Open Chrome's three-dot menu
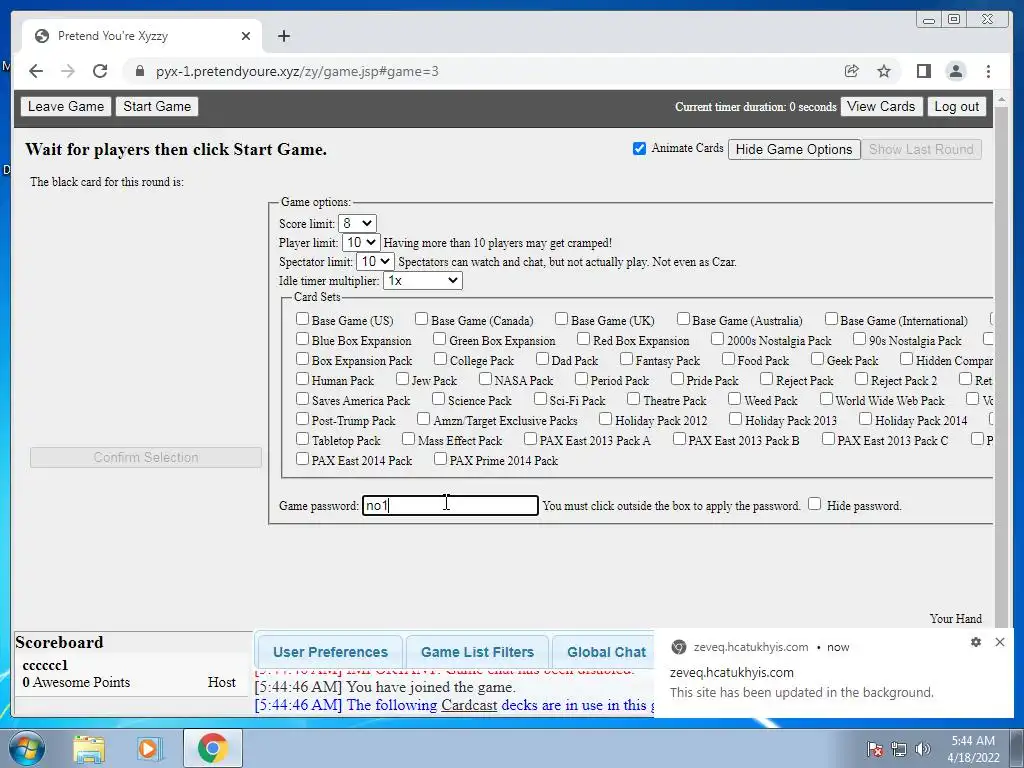This screenshot has height=768, width=1024. (x=988, y=71)
